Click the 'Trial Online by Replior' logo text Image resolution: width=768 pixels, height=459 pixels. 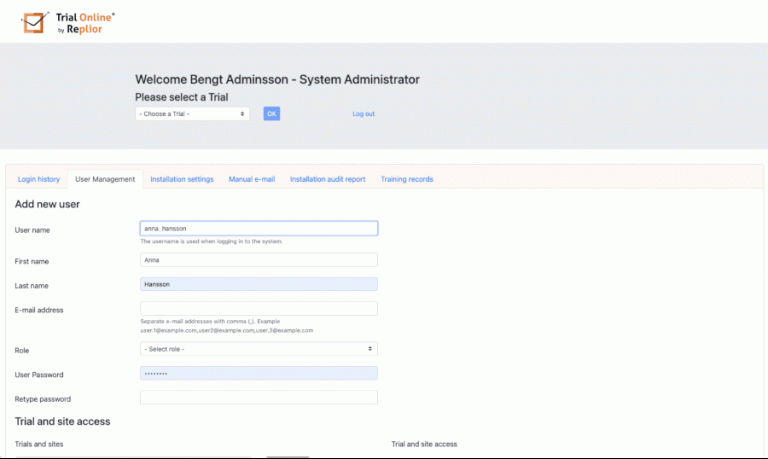pos(86,23)
